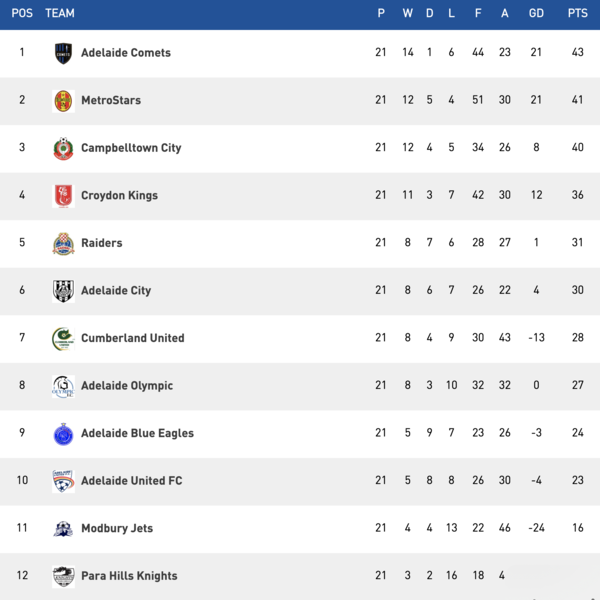Screen dimensions: 600x600
Task: Click the Raiders team crest
Action: [63, 243]
